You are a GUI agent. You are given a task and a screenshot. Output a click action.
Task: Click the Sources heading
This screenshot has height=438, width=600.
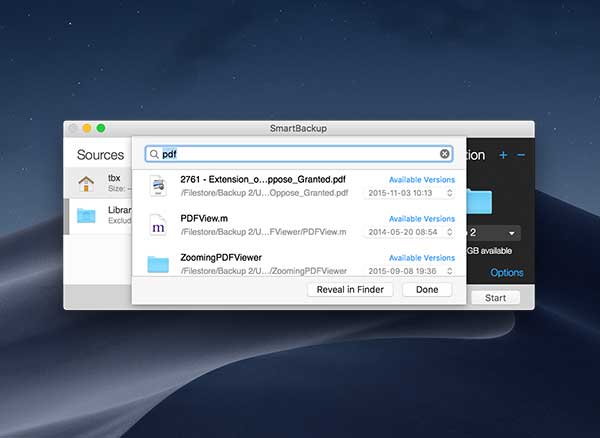100,155
